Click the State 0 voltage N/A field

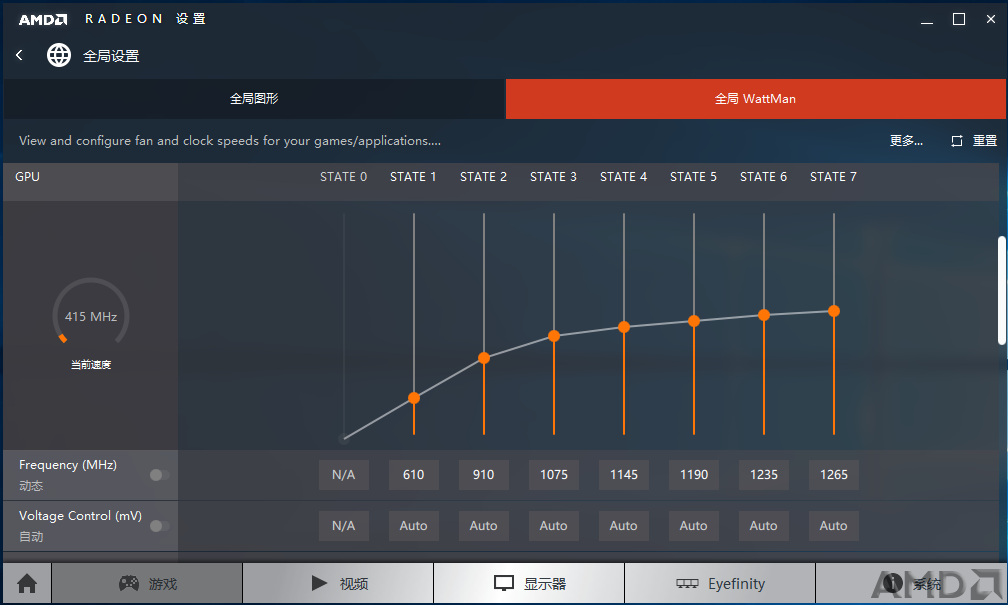point(344,526)
